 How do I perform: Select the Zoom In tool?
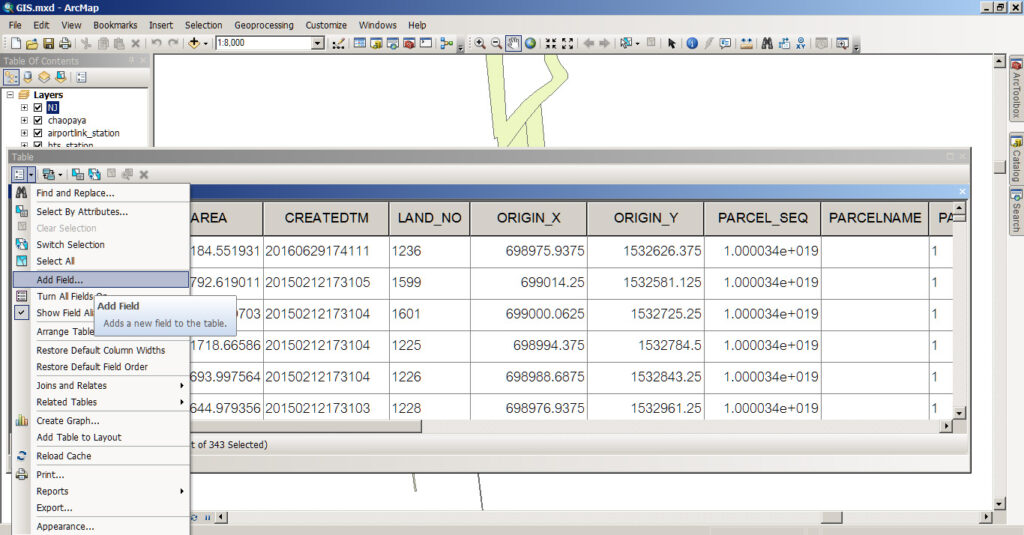tap(480, 43)
